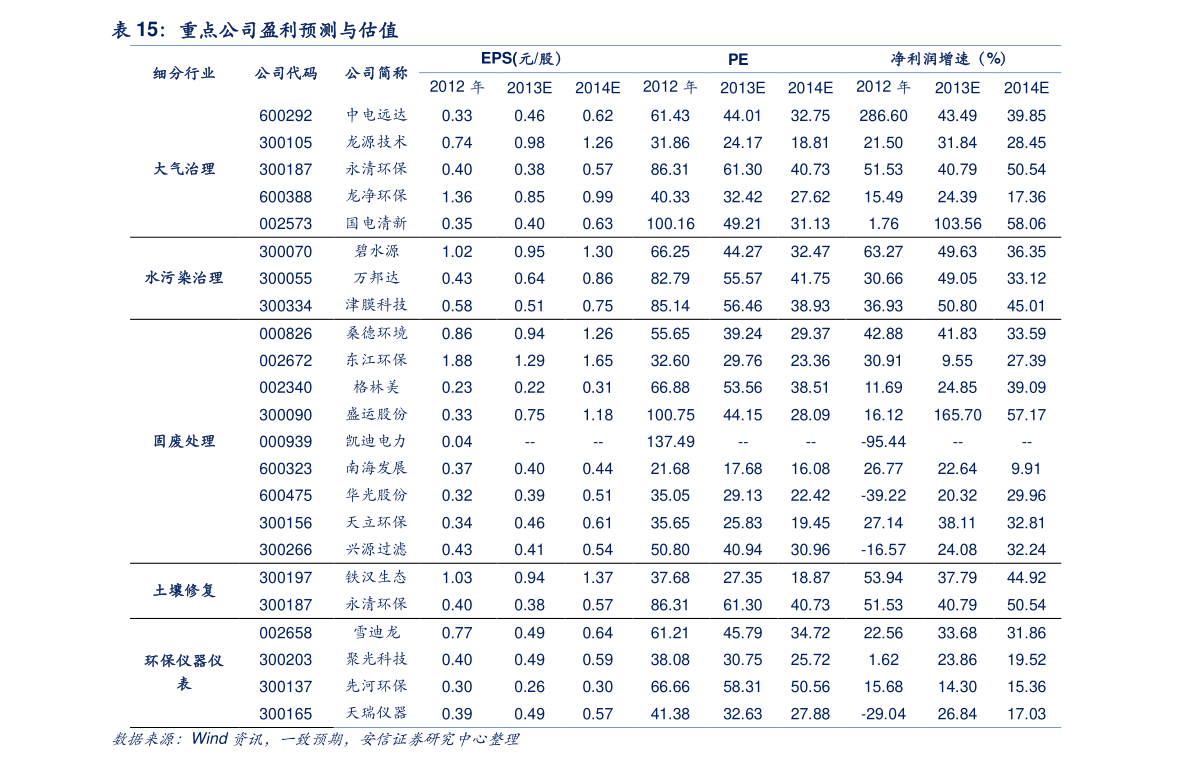Click the data source note 数据来源 at the bottom
The width and height of the screenshot is (1191, 768).
click(x=315, y=740)
